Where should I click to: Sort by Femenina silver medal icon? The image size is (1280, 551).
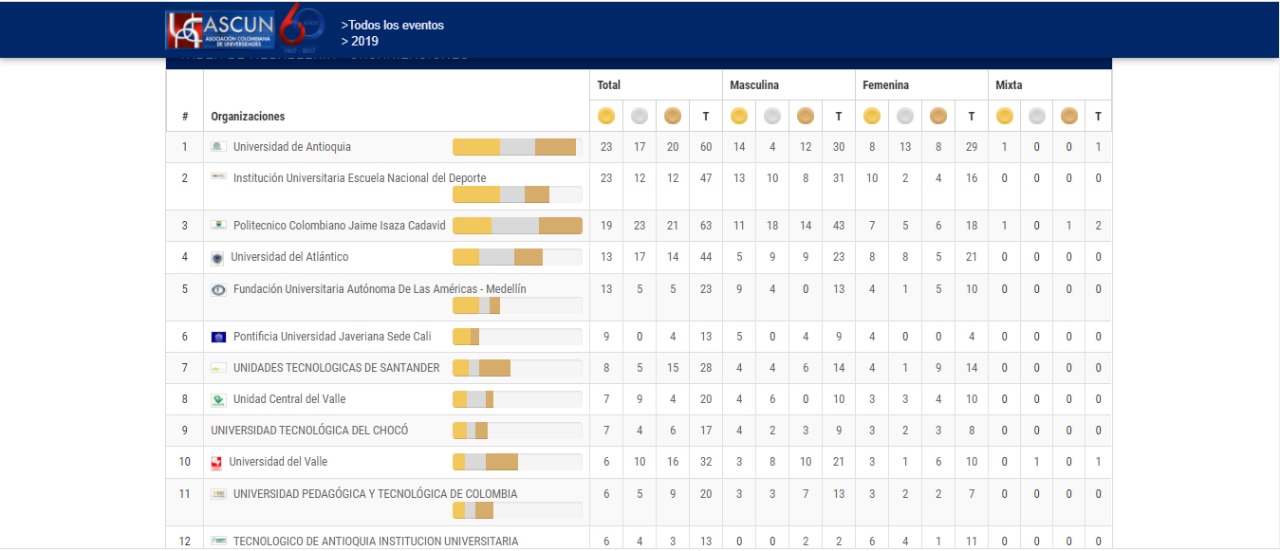pyautogui.click(x=905, y=116)
